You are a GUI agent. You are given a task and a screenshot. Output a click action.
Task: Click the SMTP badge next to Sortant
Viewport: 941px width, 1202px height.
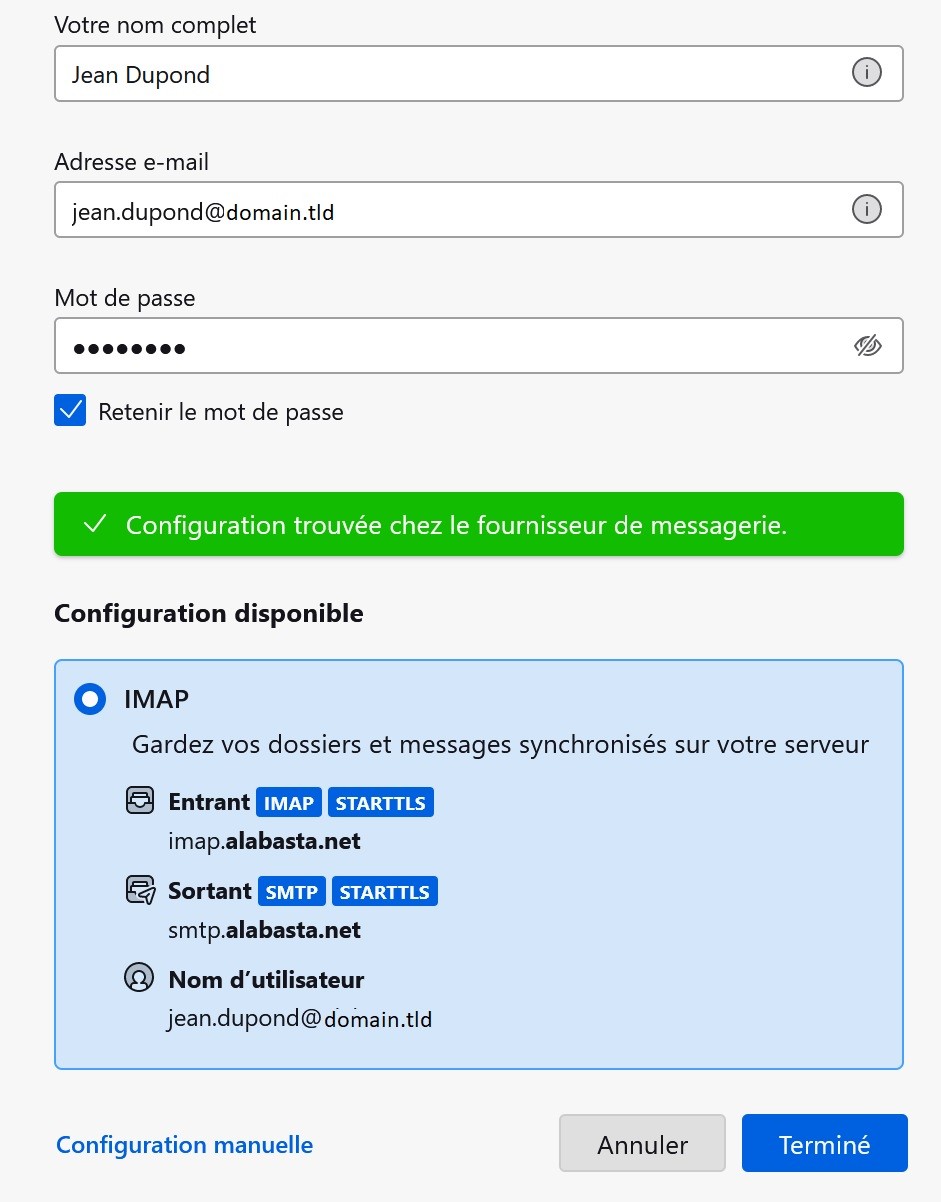click(x=291, y=890)
